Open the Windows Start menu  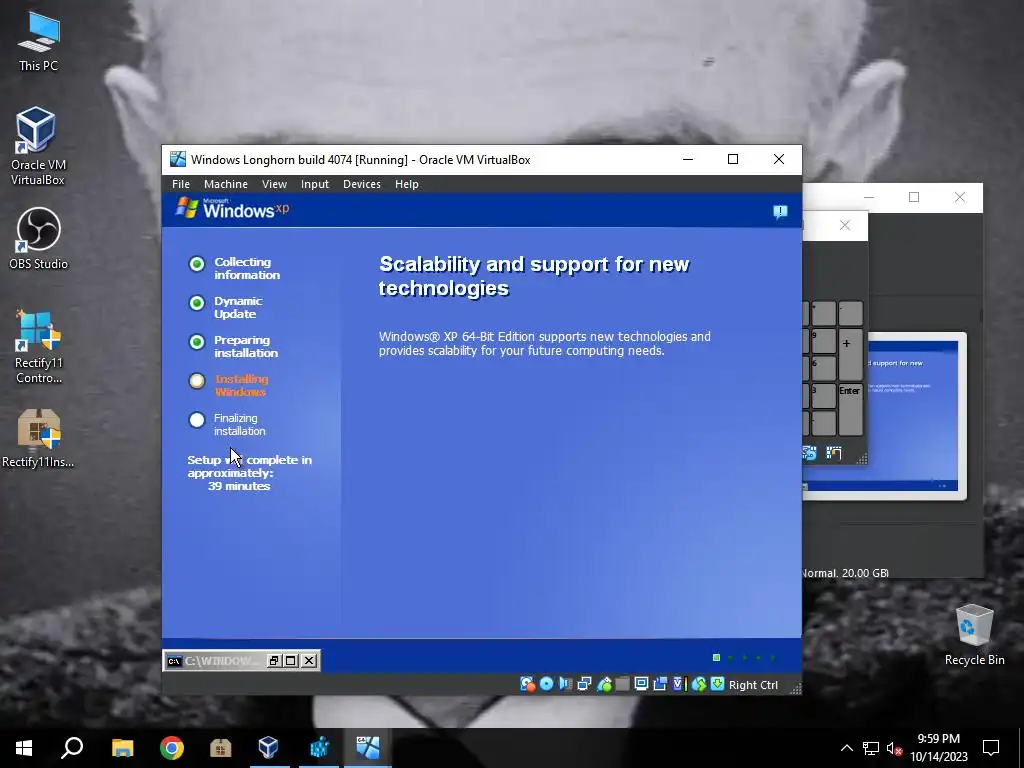tap(24, 748)
